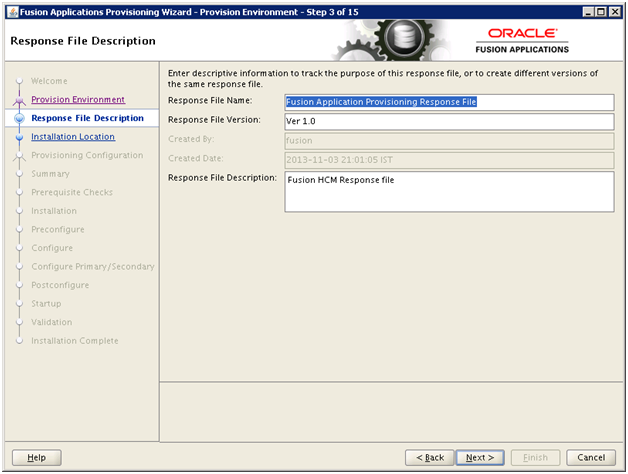Viewport: 628px width, 474px height.
Task: Maximize the wizard window
Action: pos(601,12)
